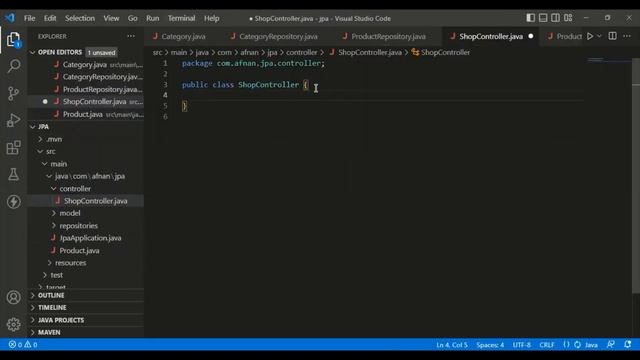Open the Run menu

pos(153,18)
